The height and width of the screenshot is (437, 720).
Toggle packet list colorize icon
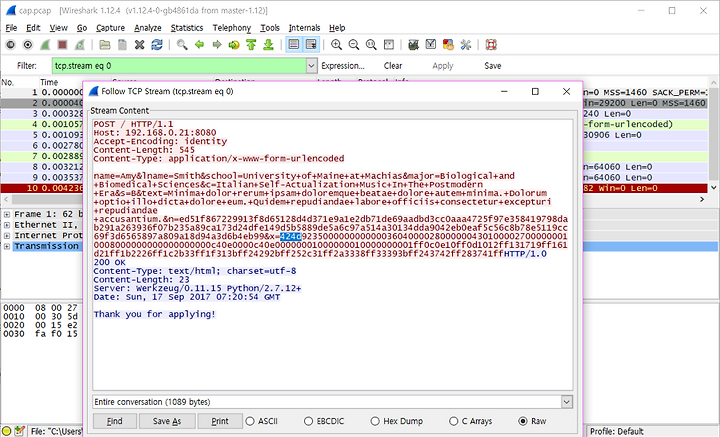[294, 45]
